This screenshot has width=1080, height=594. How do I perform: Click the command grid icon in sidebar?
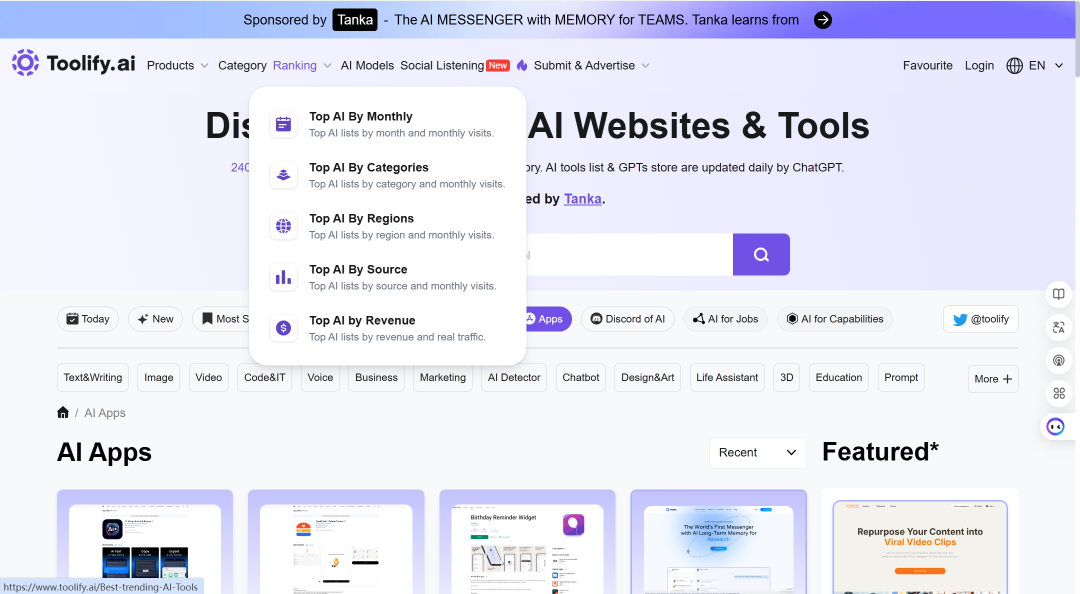point(1059,393)
